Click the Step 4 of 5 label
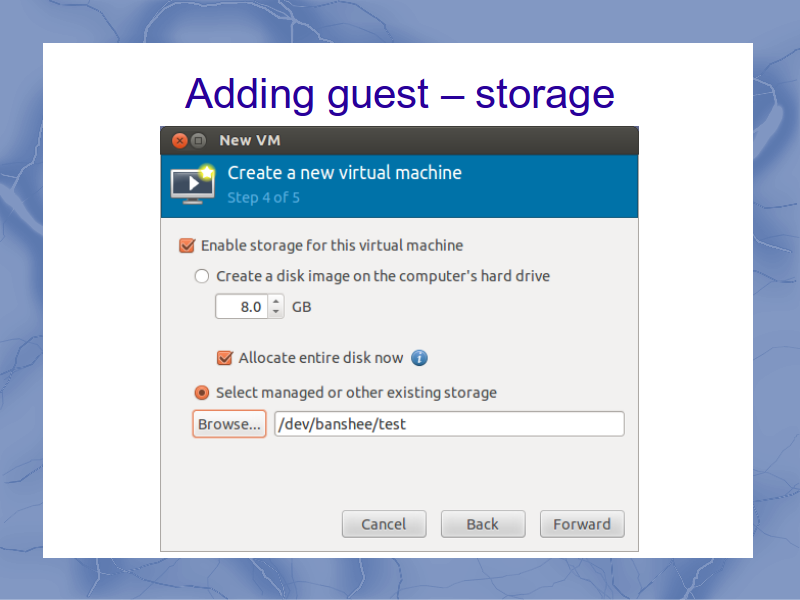The image size is (800, 600). click(x=263, y=197)
